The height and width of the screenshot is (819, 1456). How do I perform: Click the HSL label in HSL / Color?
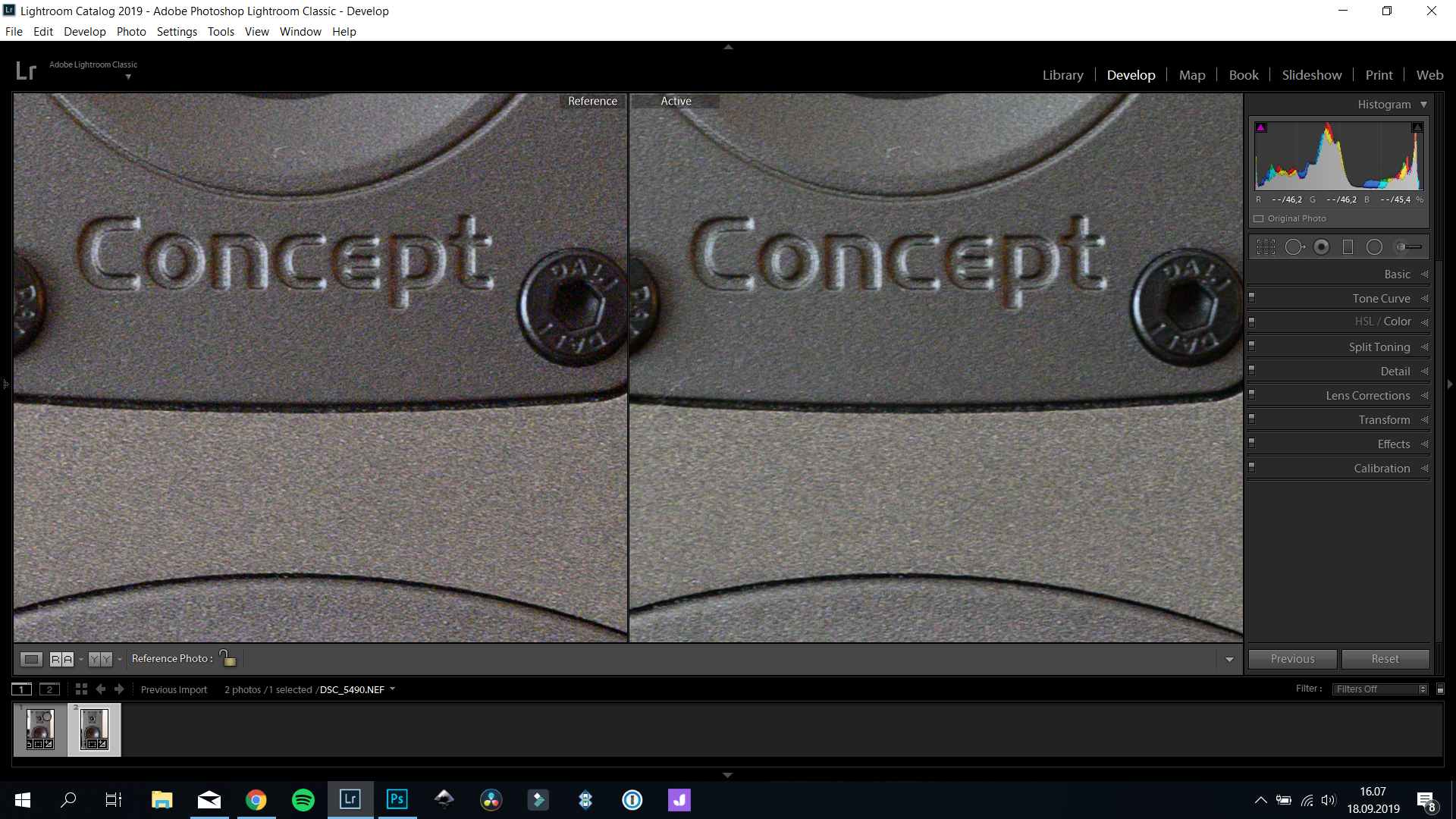coord(1364,322)
